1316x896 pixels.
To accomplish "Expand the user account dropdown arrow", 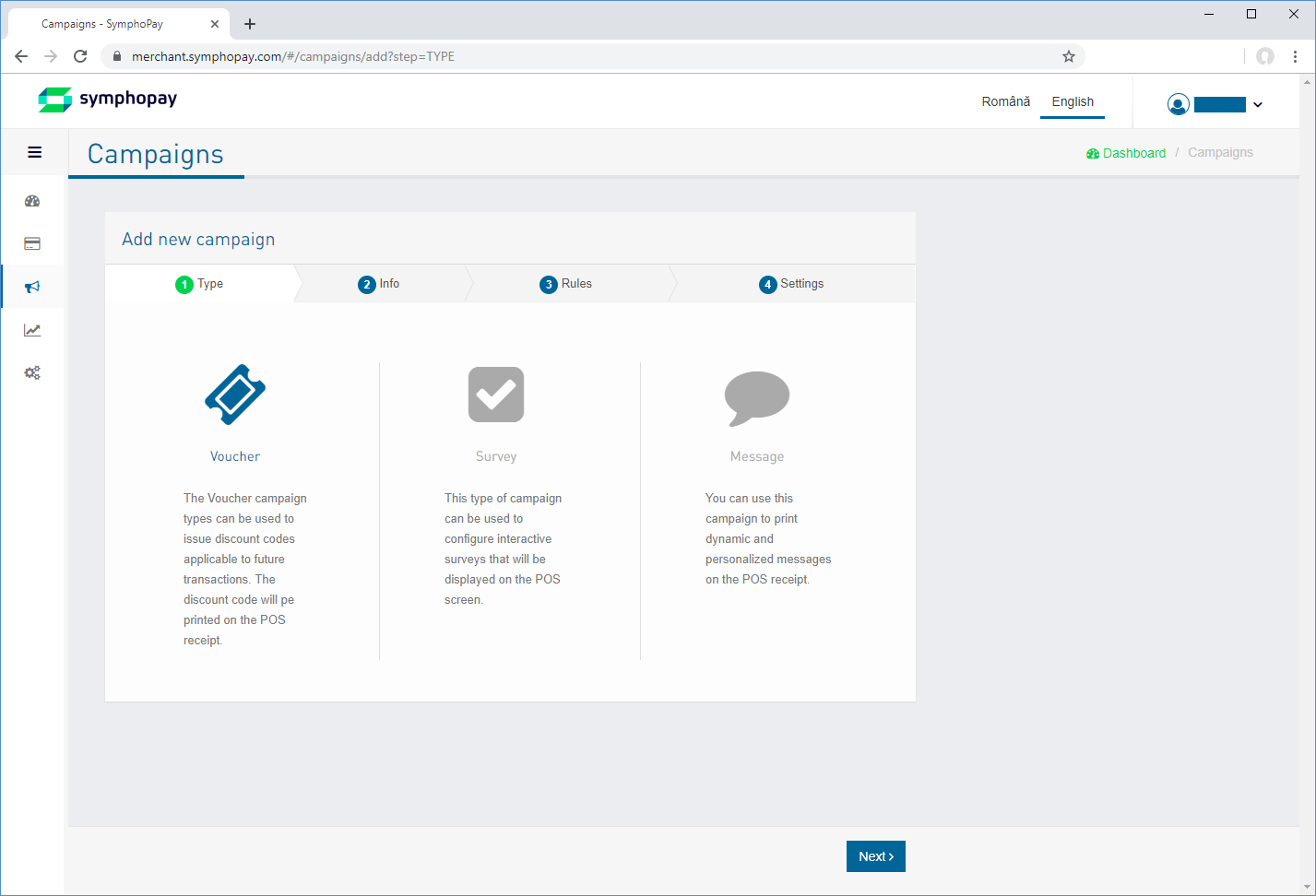I will [x=1258, y=105].
